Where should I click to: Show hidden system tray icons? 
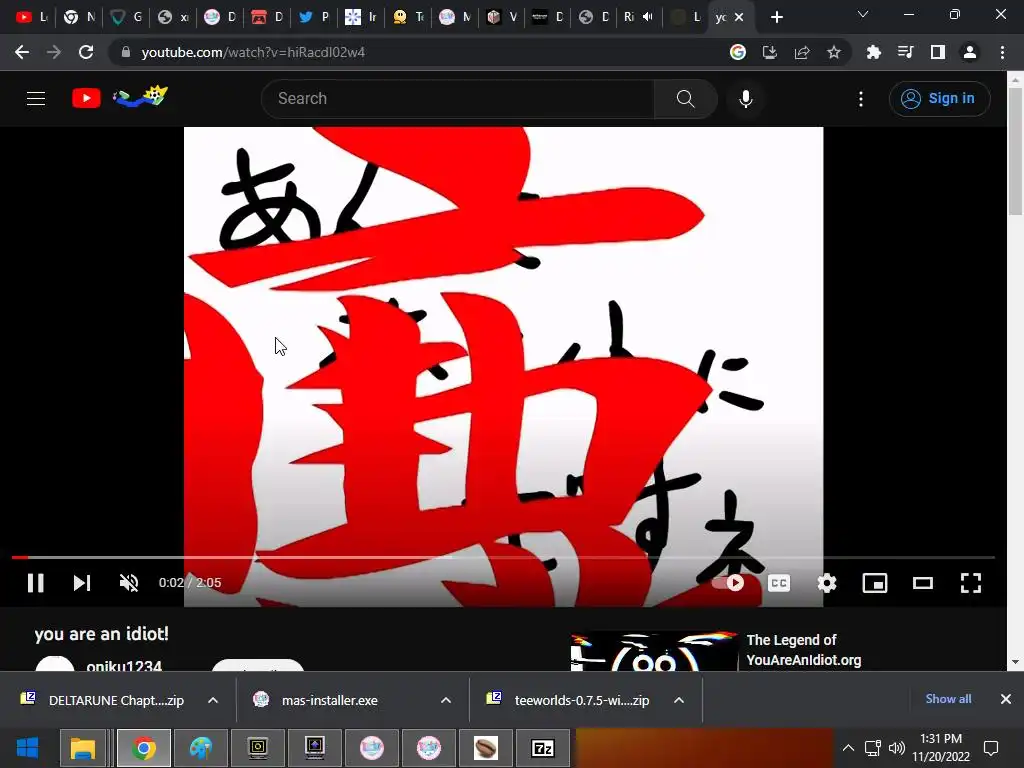pos(848,748)
